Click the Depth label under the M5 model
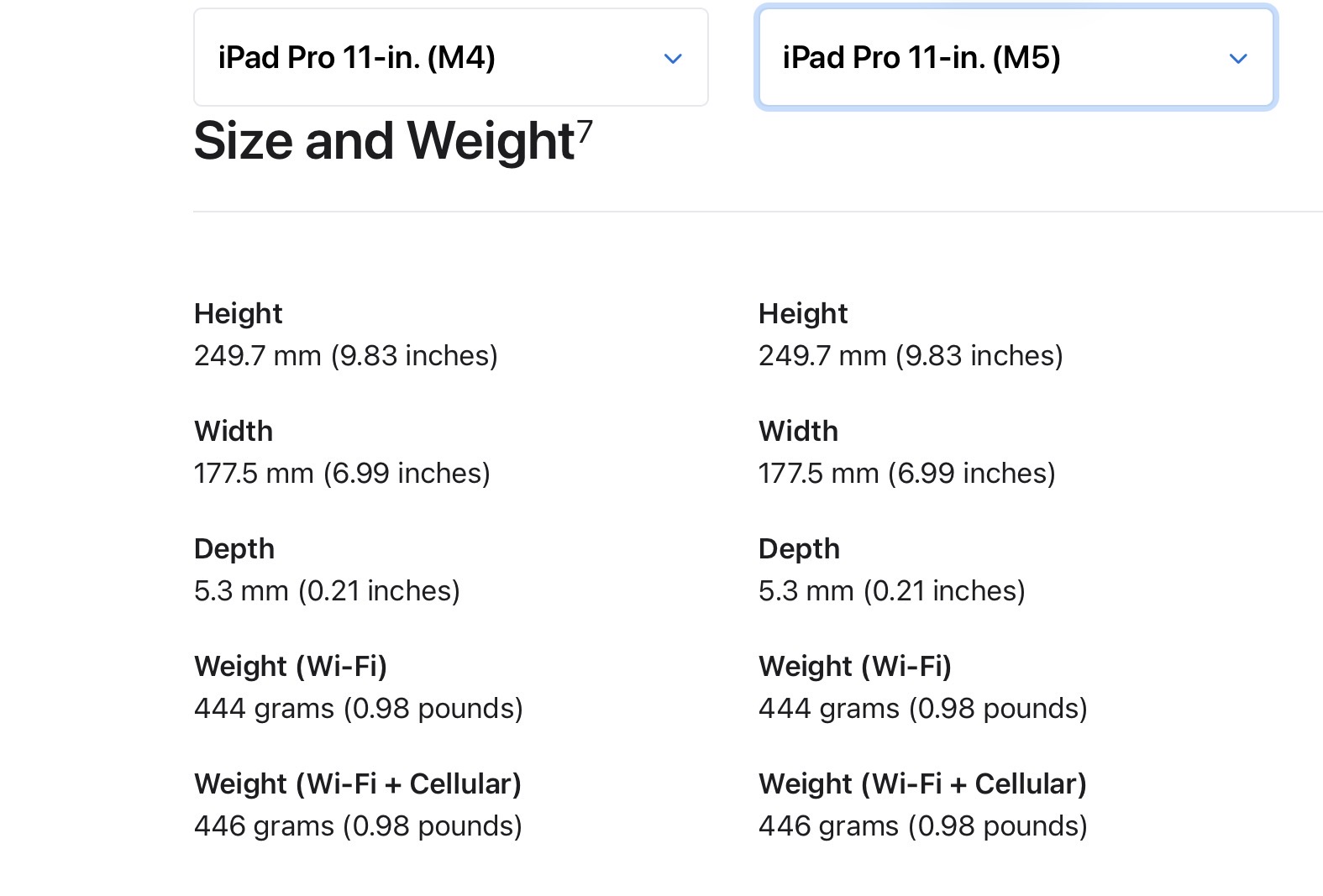This screenshot has height=896, width=1323. point(798,548)
